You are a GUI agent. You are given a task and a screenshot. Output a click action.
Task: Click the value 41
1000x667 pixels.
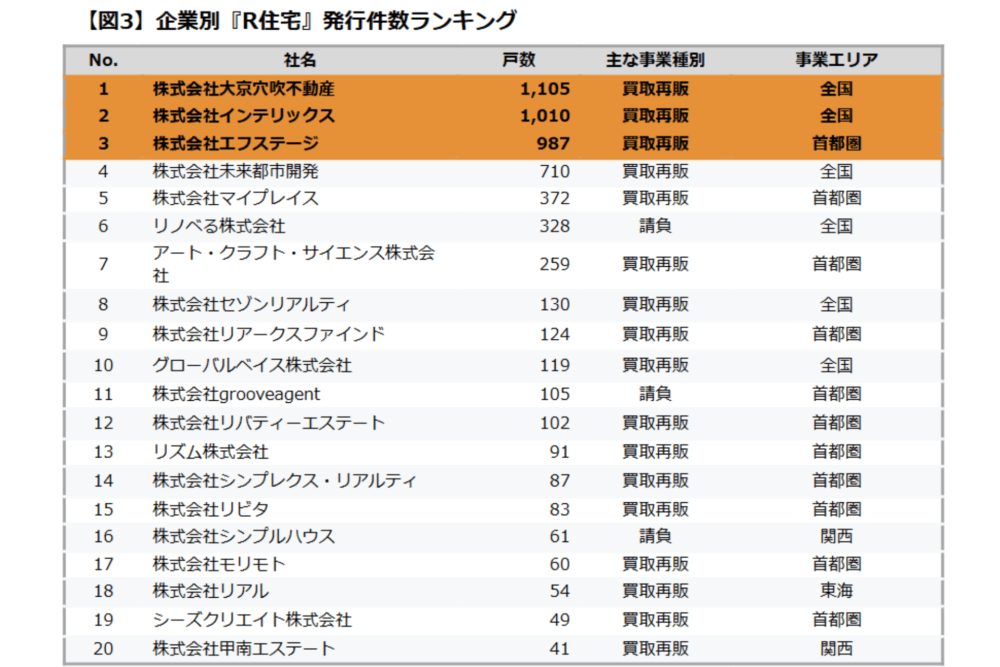click(x=559, y=649)
